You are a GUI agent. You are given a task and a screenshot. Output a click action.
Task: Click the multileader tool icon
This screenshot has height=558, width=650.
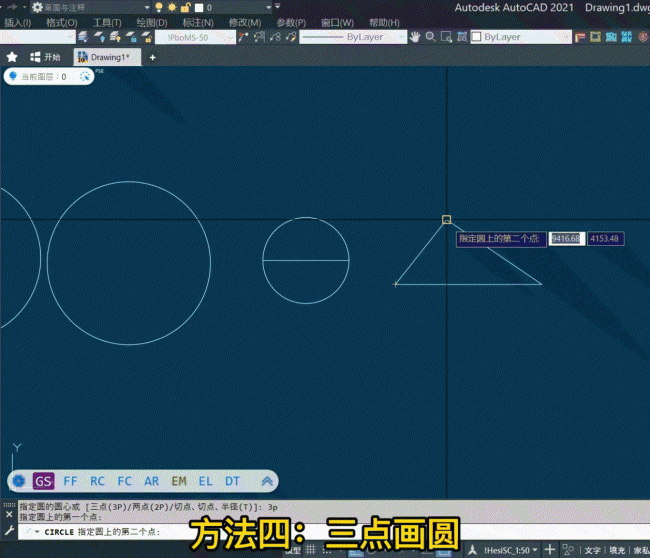pyautogui.click(x=243, y=37)
